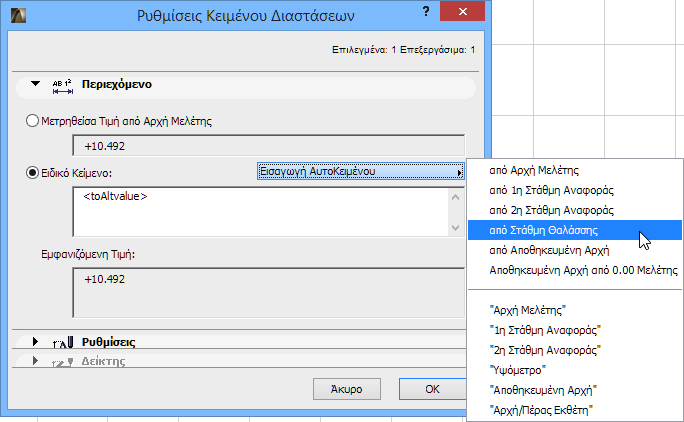Click the Άκυρο button
Viewport: 684px width, 422px height.
tap(347, 389)
